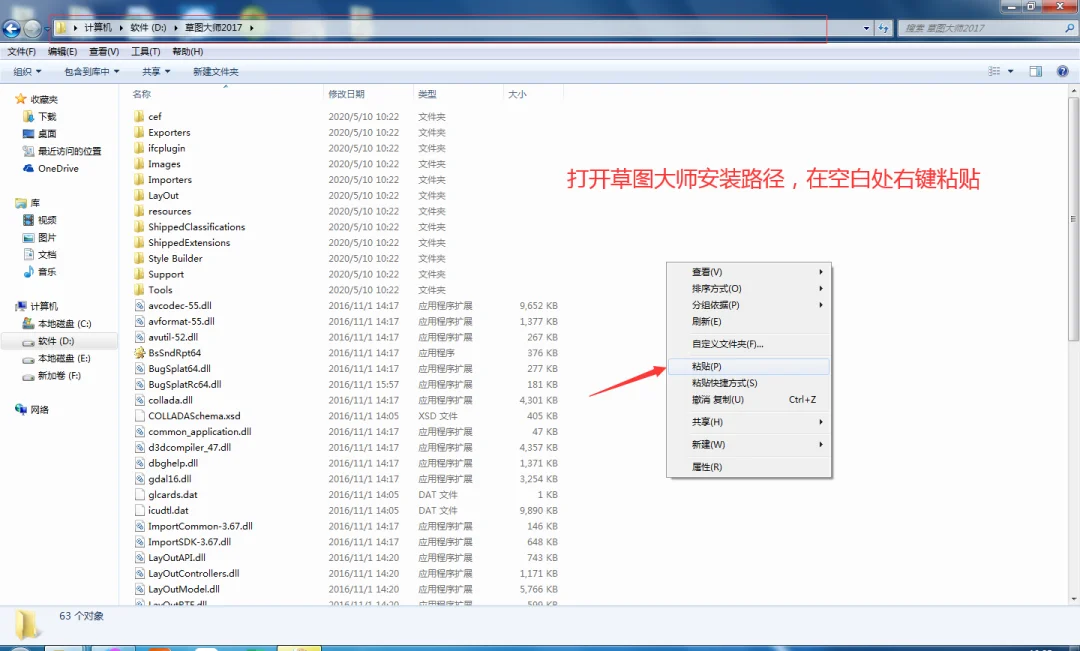Open the cef folder icon
1080x651 pixels.
[x=139, y=116]
